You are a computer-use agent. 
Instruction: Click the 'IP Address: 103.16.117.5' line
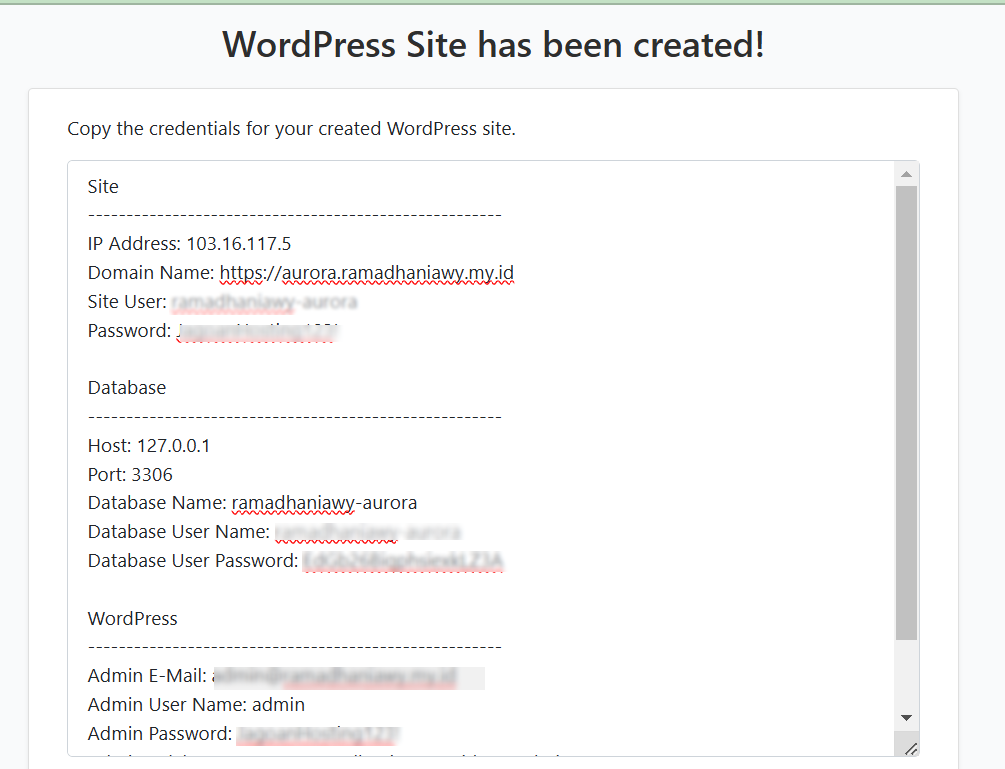tap(189, 244)
